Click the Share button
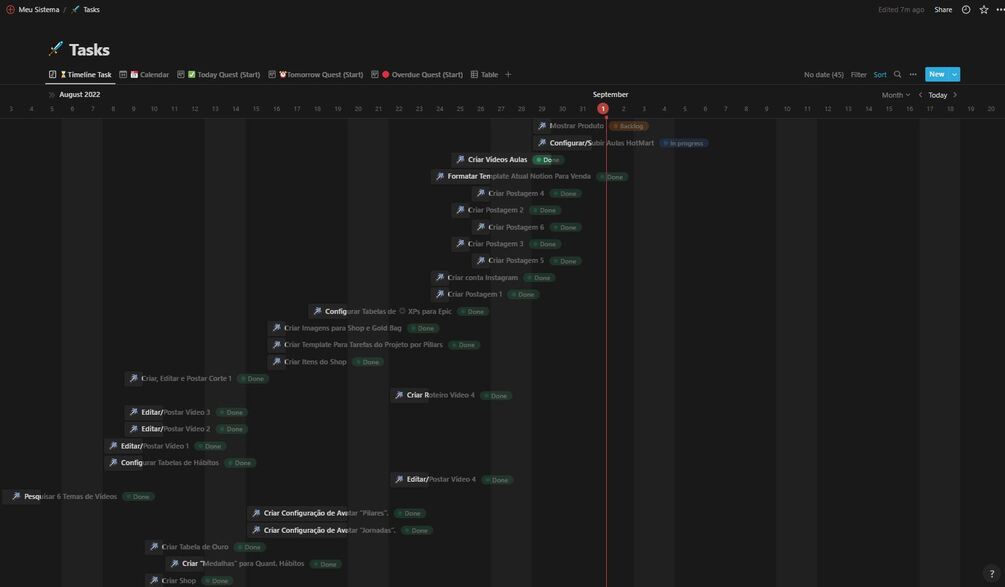1005x587 pixels. [943, 10]
